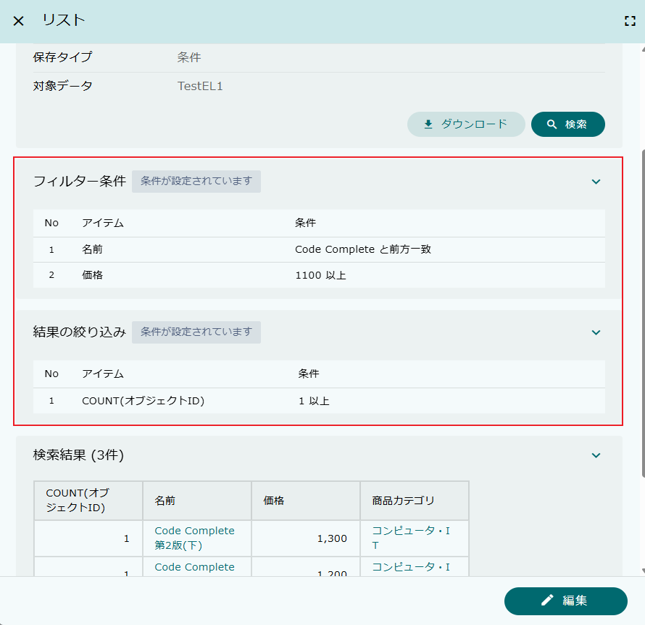Image resolution: width=645 pixels, height=625 pixels.
Task: Select the 名前 filter condition row
Action: pos(319,250)
